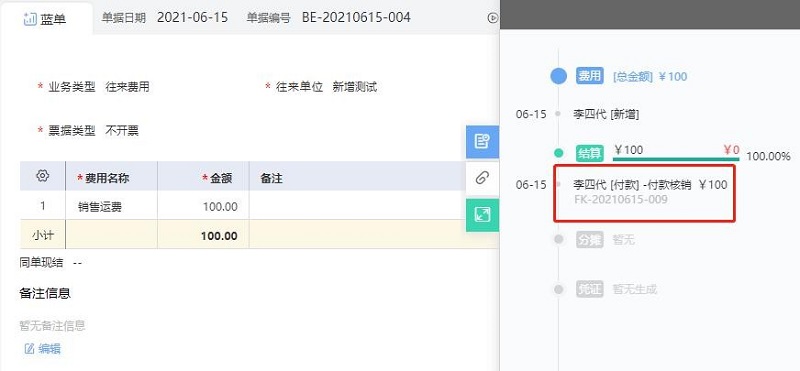Click the grey 分摊 tag
This screenshot has height=371, width=800.
click(589, 239)
